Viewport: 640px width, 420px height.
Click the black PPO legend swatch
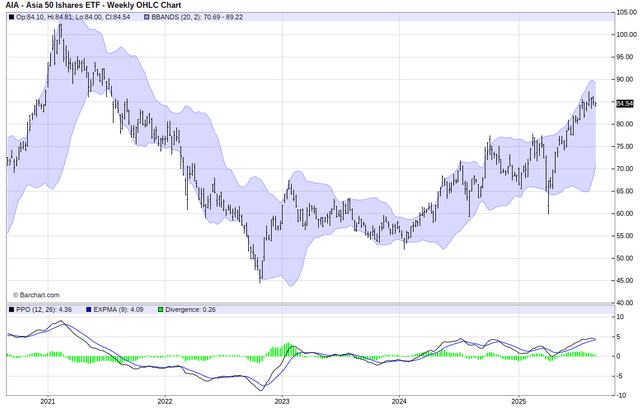click(11, 310)
